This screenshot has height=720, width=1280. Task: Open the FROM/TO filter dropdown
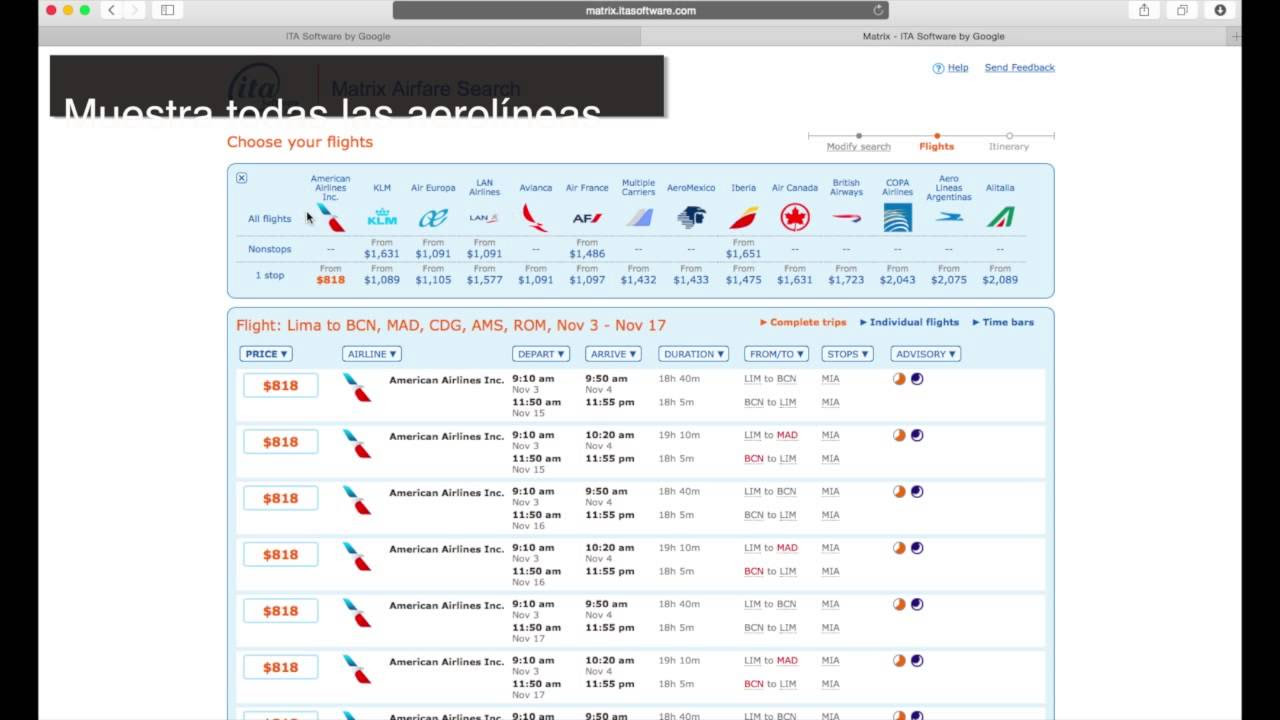coord(776,354)
